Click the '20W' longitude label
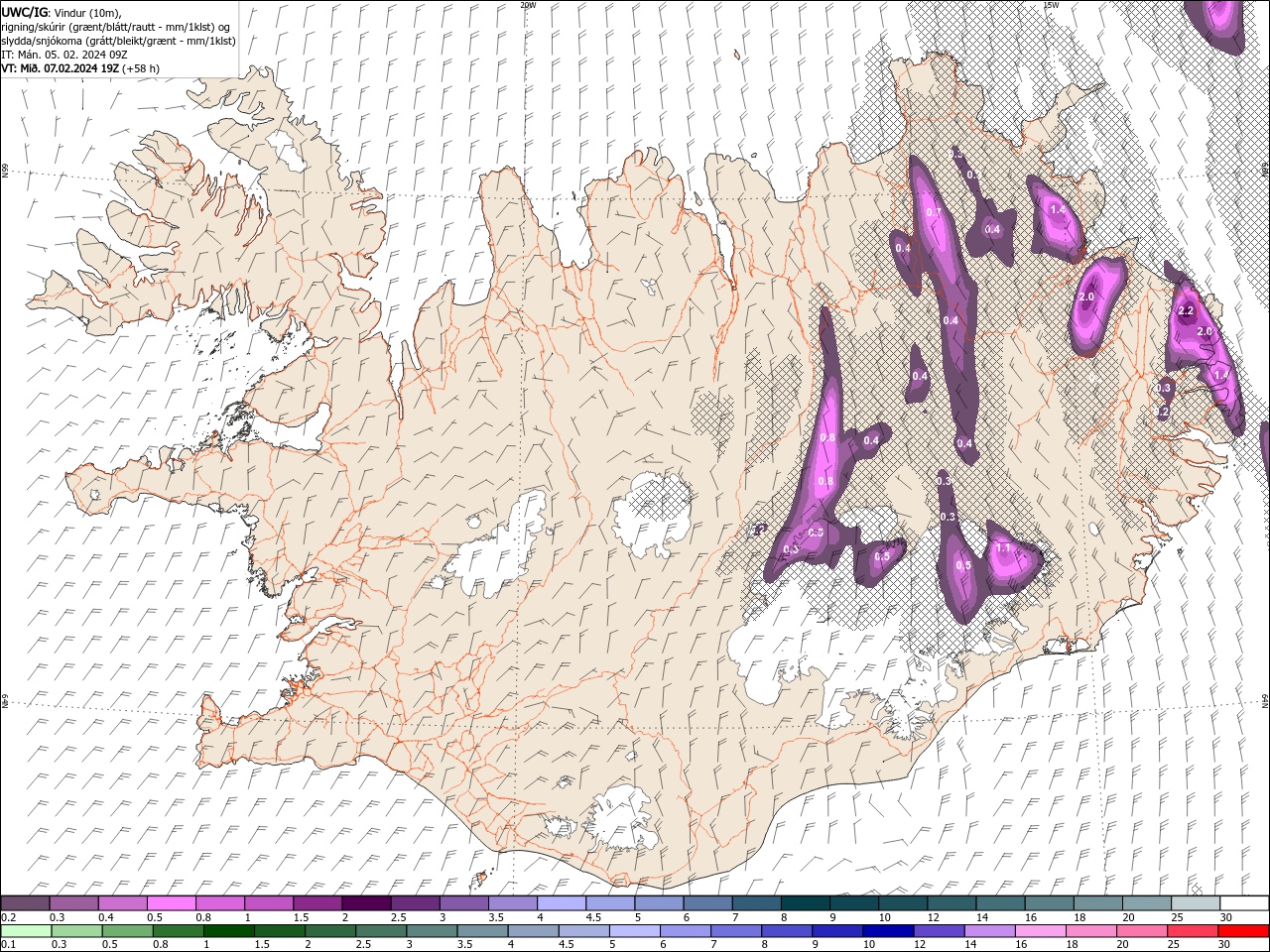This screenshot has height=952, width=1270. (528, 5)
